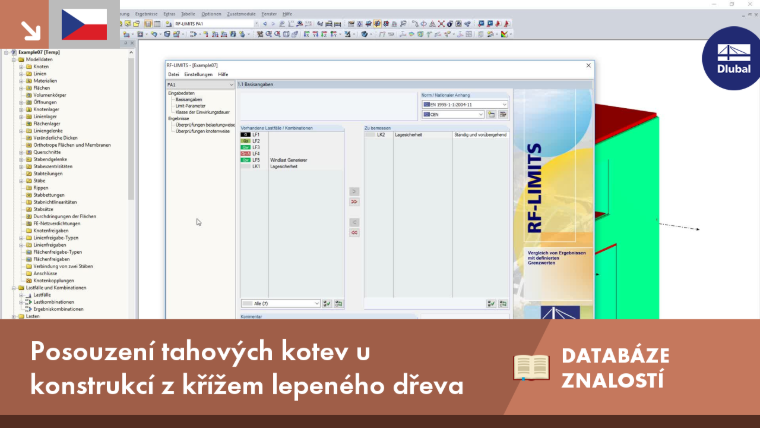Expand the Lastfälle und Kombinationen tree folder

(15, 288)
